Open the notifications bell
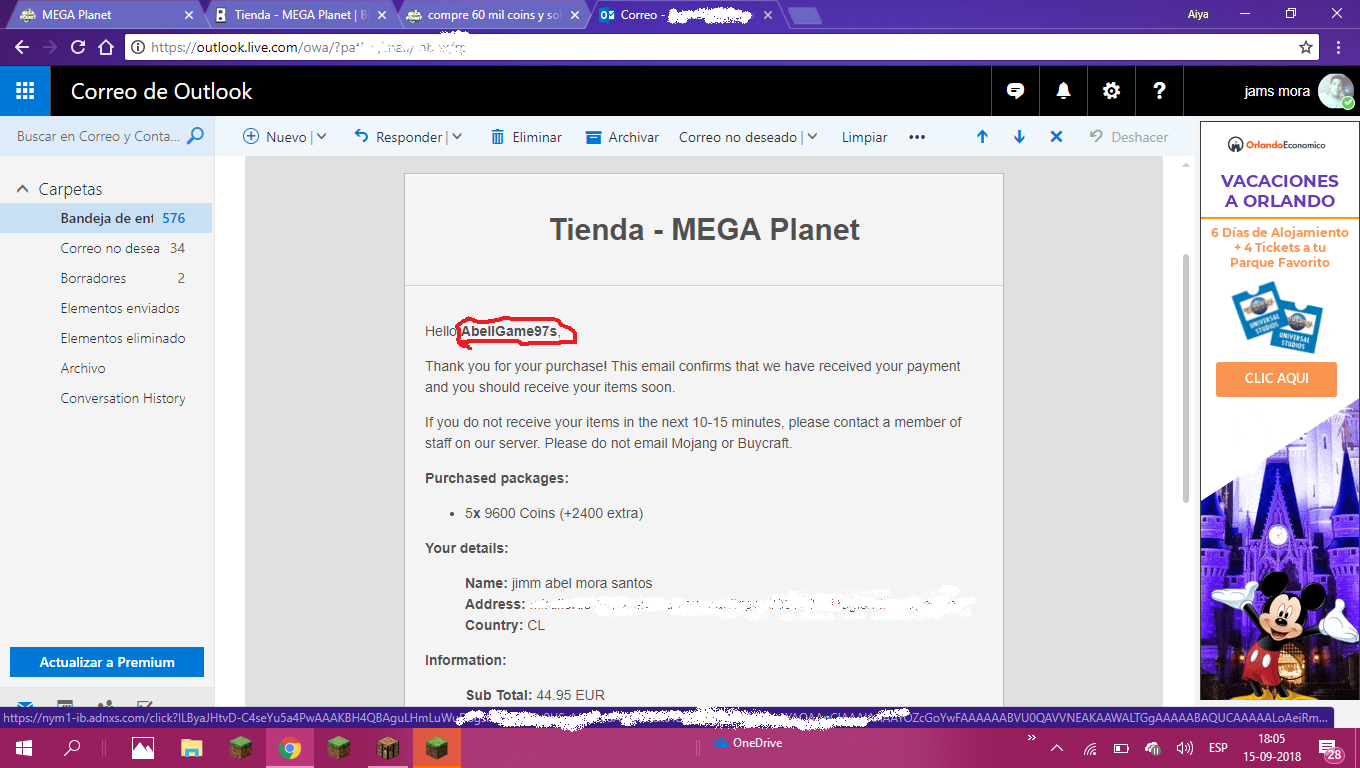 point(1063,91)
